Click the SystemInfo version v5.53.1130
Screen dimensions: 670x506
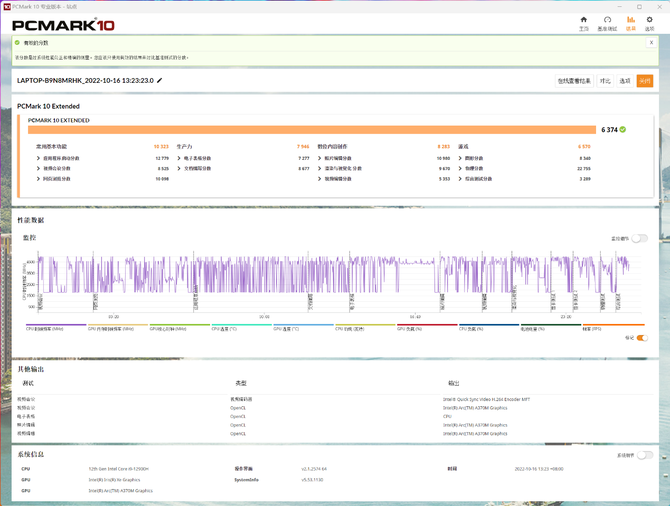pyautogui.click(x=312, y=480)
